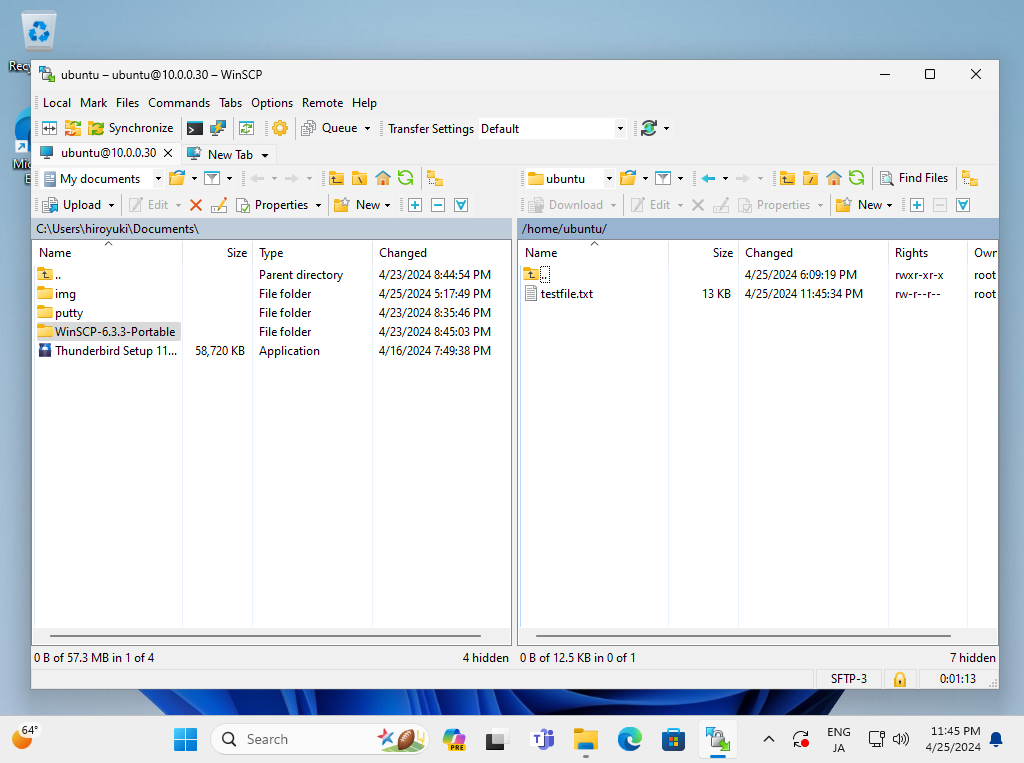The image size is (1024, 763).
Task: Refresh the remote panel
Action: 857,178
